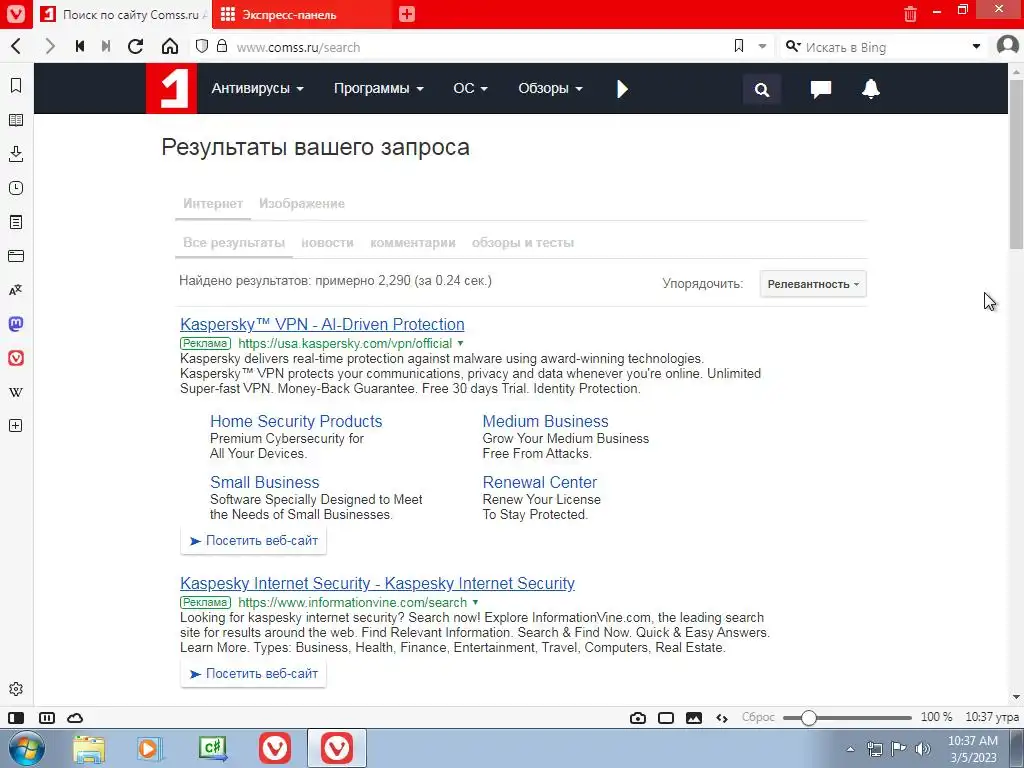Image resolution: width=1024 pixels, height=768 pixels.
Task: Switch to the Изображение tab
Action: point(302,204)
